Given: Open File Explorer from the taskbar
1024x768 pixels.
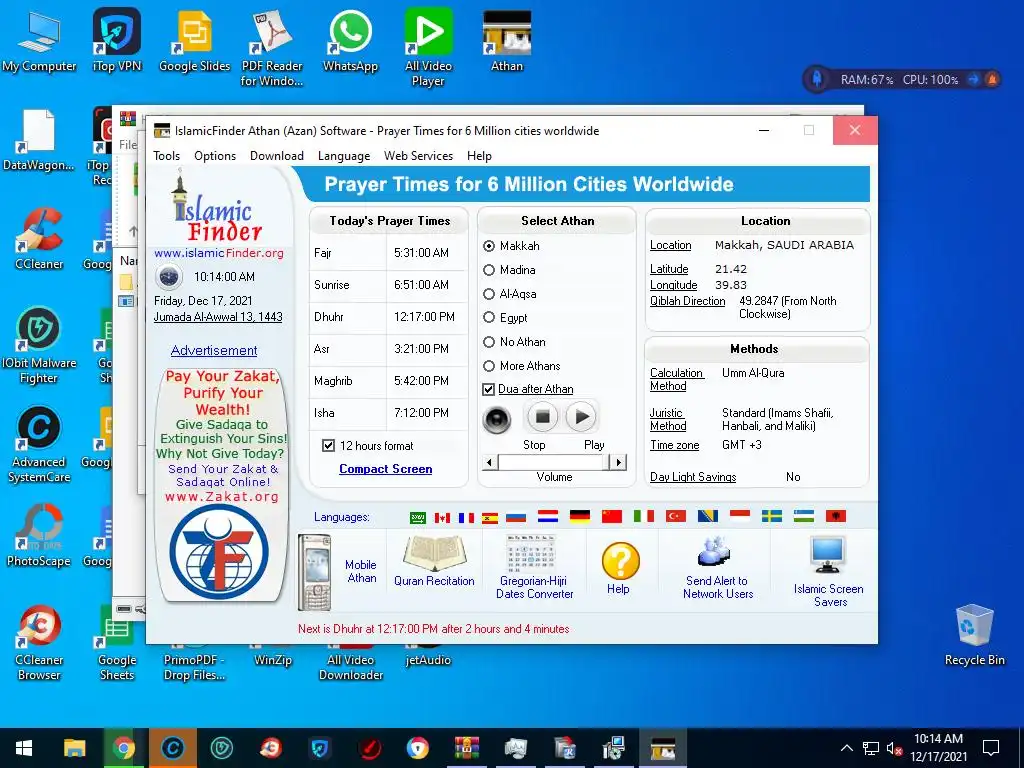Looking at the screenshot, I should pyautogui.click(x=74, y=748).
